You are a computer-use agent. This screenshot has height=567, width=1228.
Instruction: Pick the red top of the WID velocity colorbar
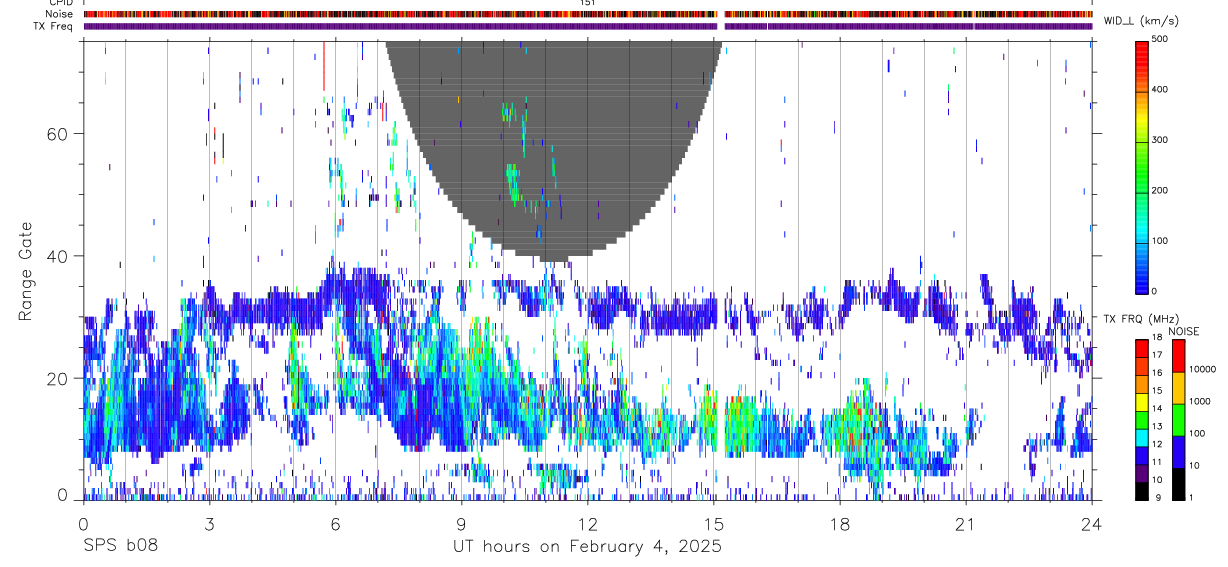(x=1143, y=55)
